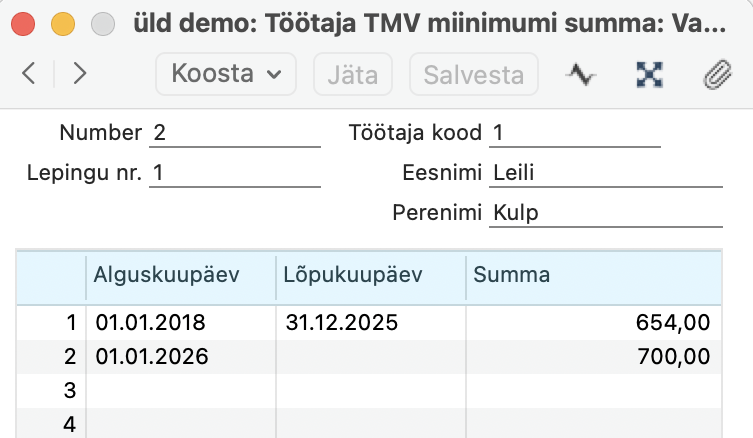
Task: Select the Lepingu nr. field
Action: click(x=235, y=173)
